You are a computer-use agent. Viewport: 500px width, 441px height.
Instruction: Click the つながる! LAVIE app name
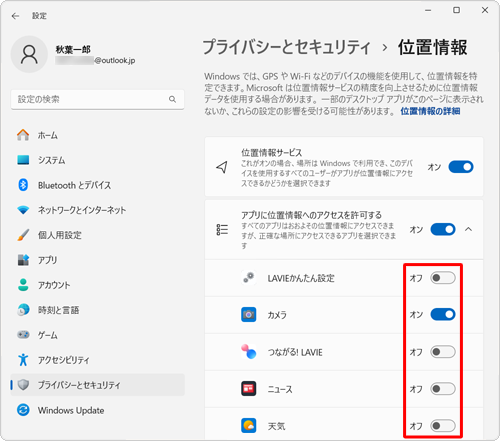coord(295,352)
